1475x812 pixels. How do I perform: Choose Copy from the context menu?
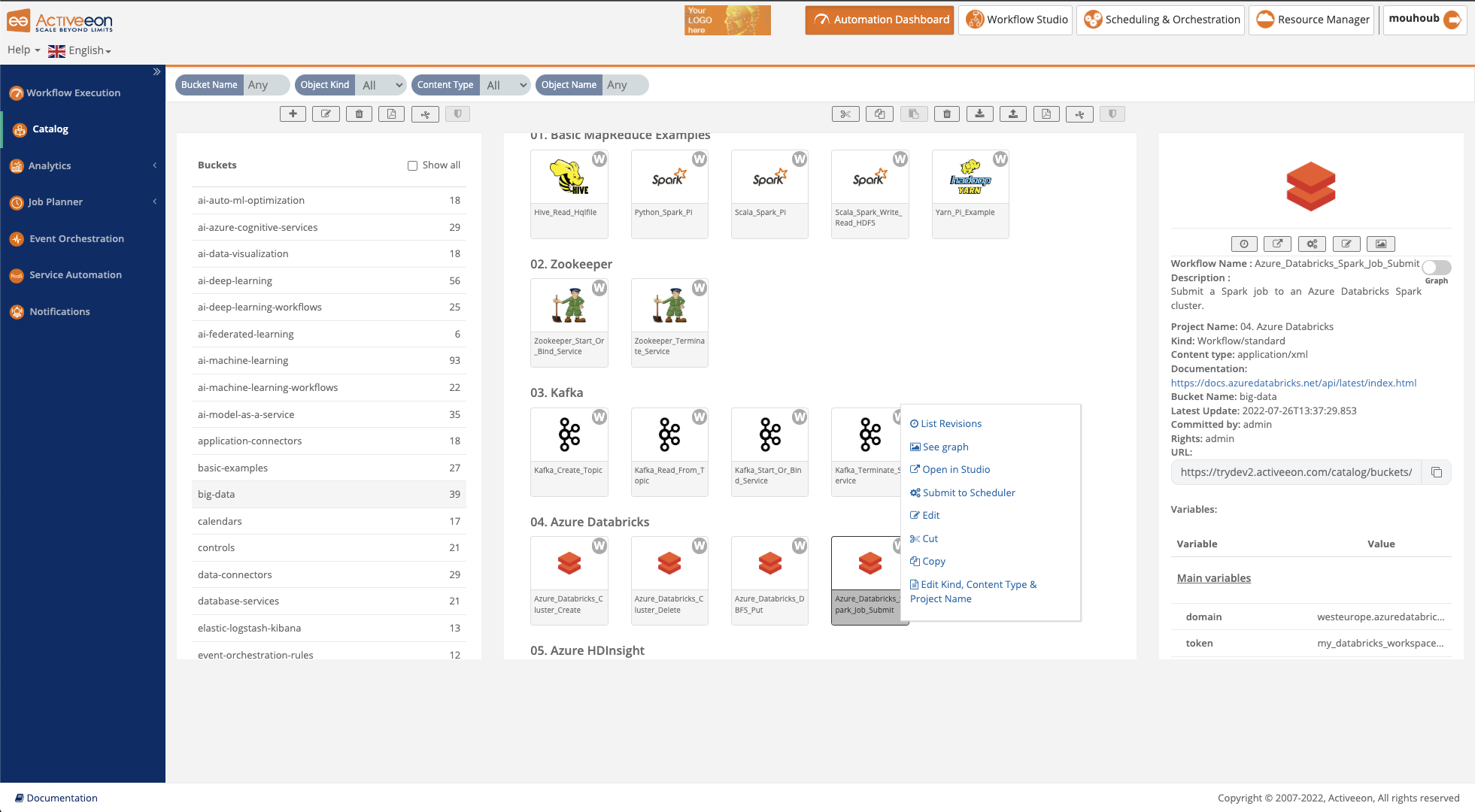coord(927,561)
